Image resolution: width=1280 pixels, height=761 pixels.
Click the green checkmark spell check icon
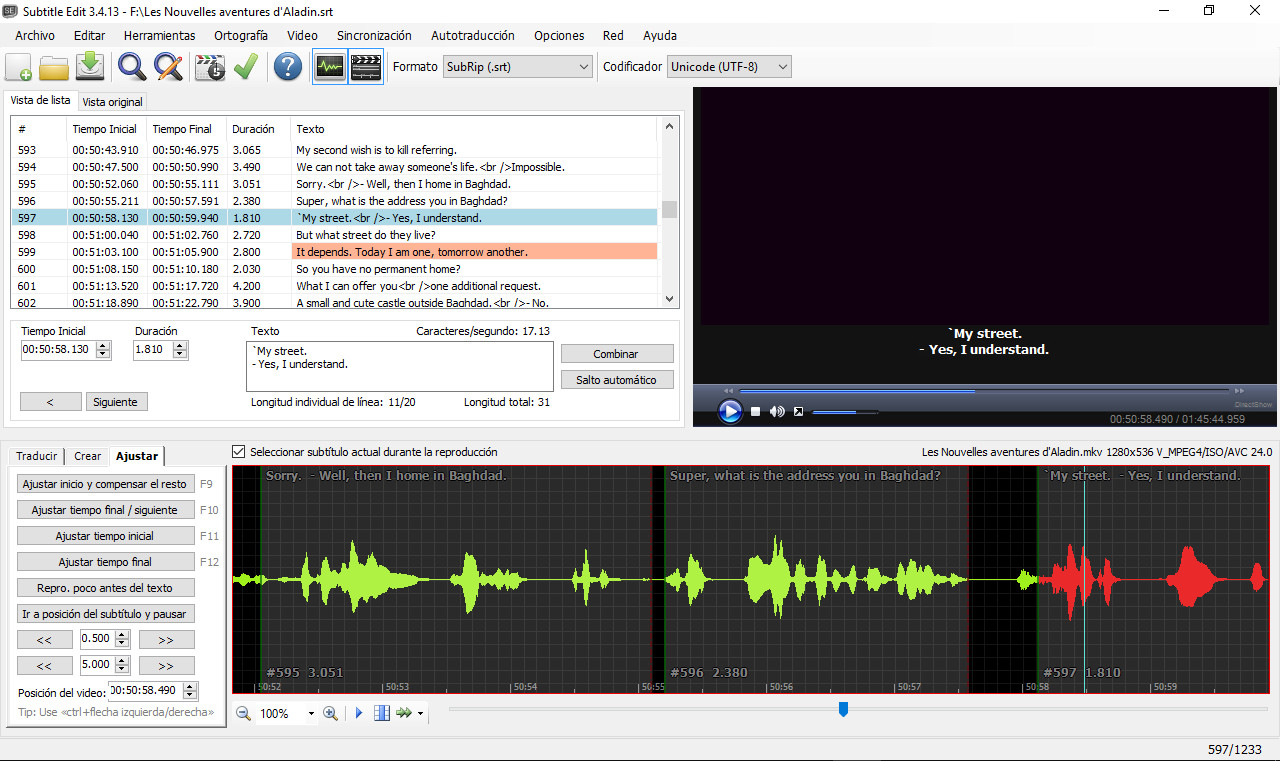pos(246,67)
